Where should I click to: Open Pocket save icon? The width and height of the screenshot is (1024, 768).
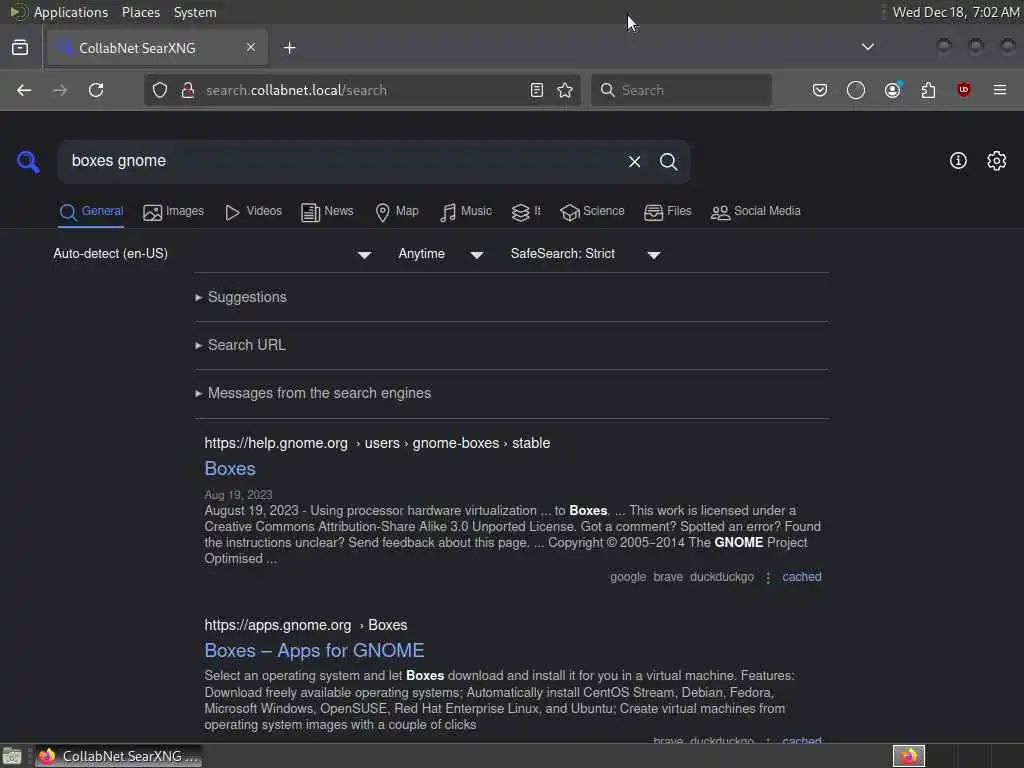820,90
